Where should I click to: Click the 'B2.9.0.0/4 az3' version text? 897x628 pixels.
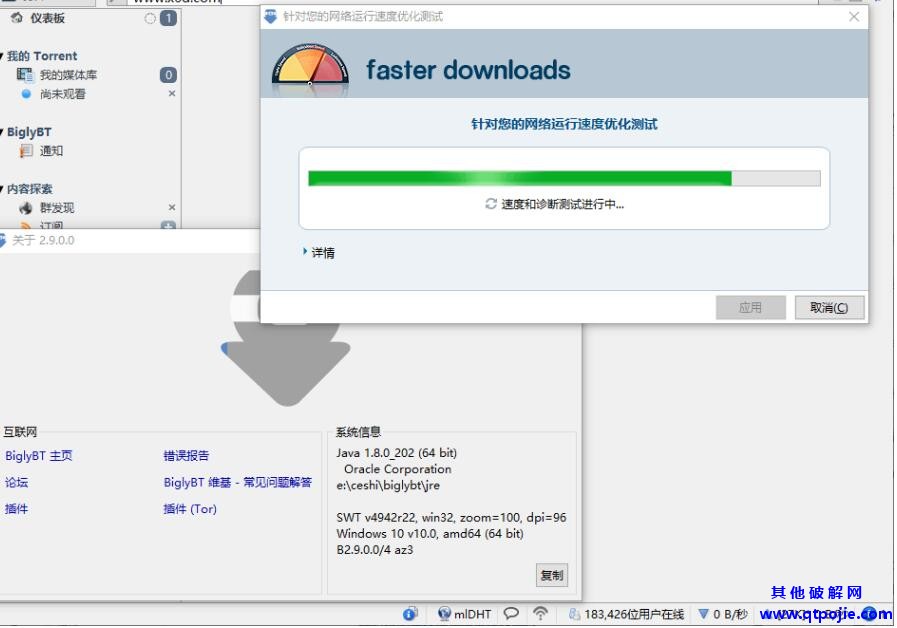coord(375,550)
